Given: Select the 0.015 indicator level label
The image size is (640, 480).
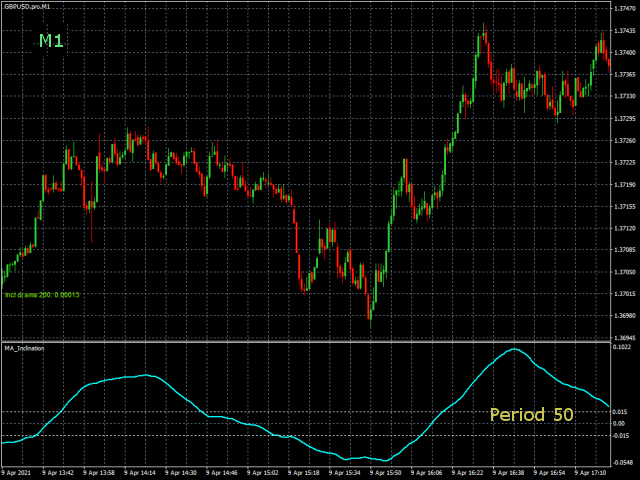Looking at the screenshot, I should coord(619,412).
